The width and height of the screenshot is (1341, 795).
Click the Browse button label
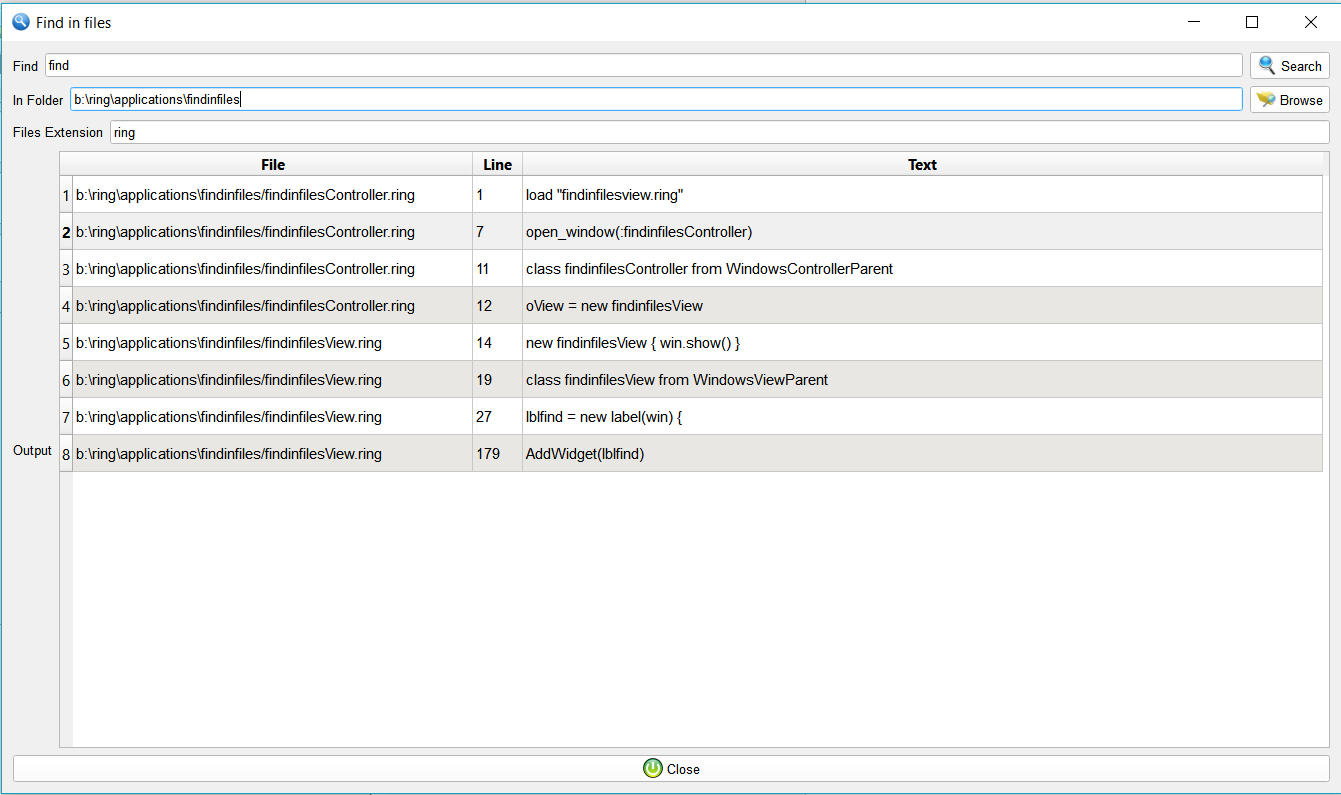point(1301,100)
